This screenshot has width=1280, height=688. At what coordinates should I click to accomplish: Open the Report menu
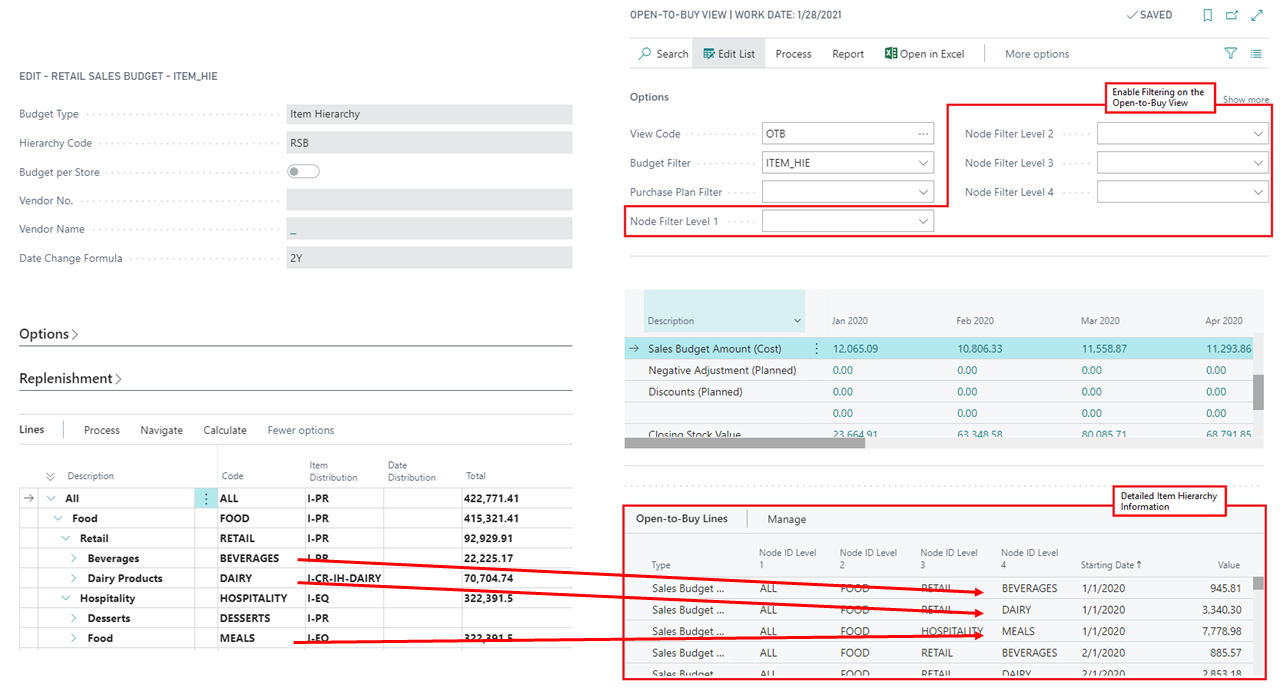tap(847, 54)
